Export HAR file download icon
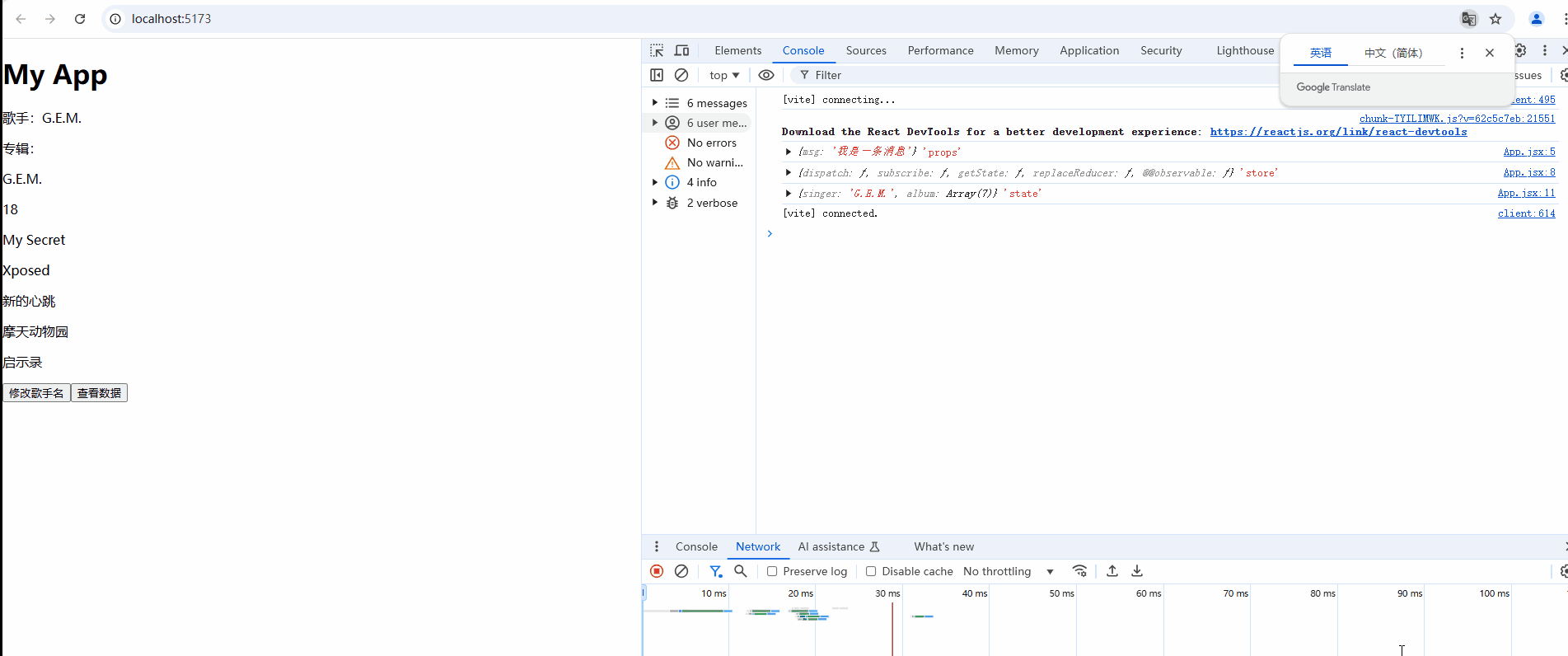Screen dimensions: 1568x656 (1137, 571)
